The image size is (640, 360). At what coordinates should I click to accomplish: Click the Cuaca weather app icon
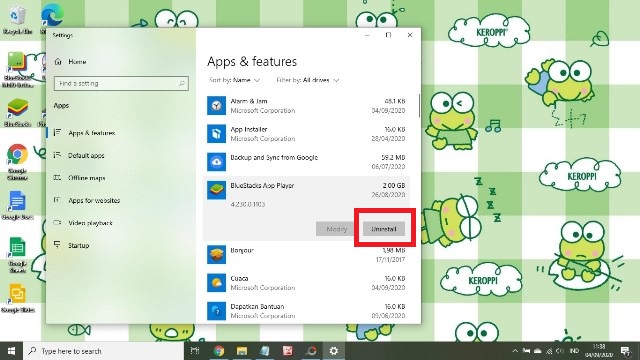pyautogui.click(x=216, y=283)
